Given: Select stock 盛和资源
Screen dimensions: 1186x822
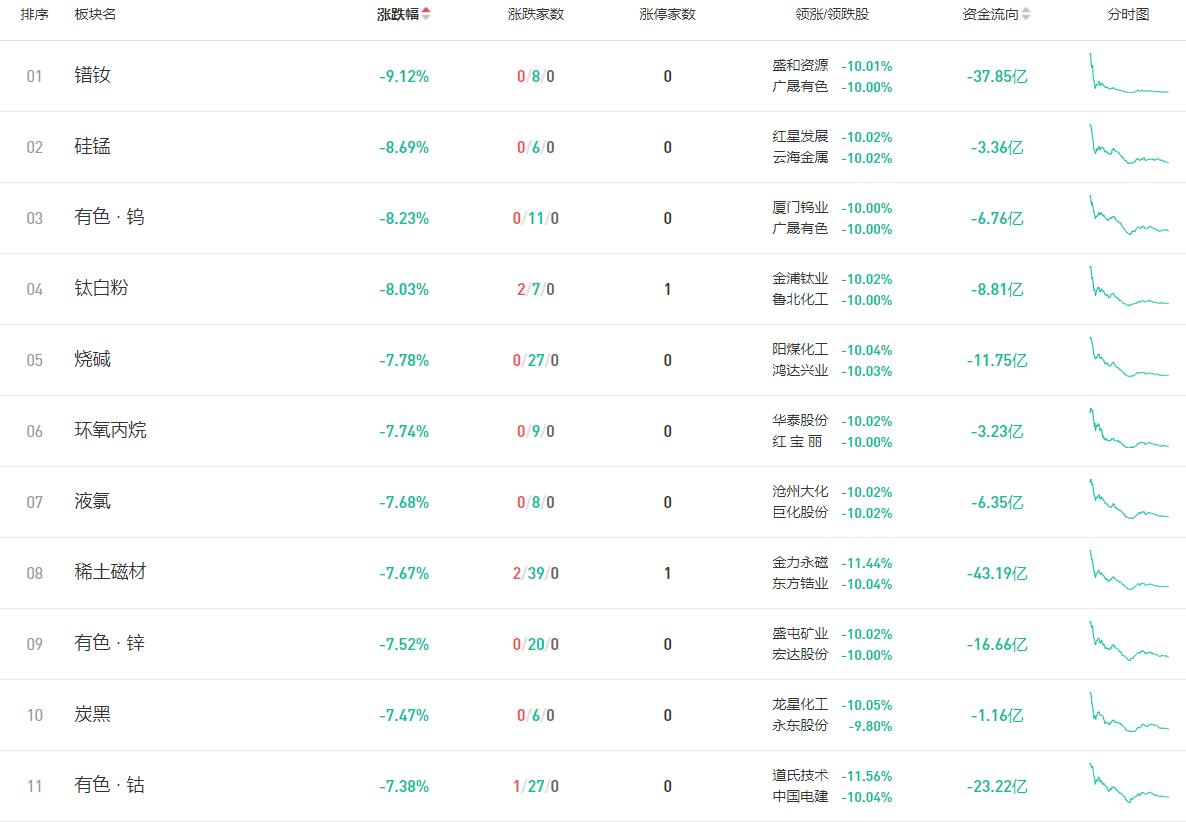Looking at the screenshot, I should [x=800, y=66].
